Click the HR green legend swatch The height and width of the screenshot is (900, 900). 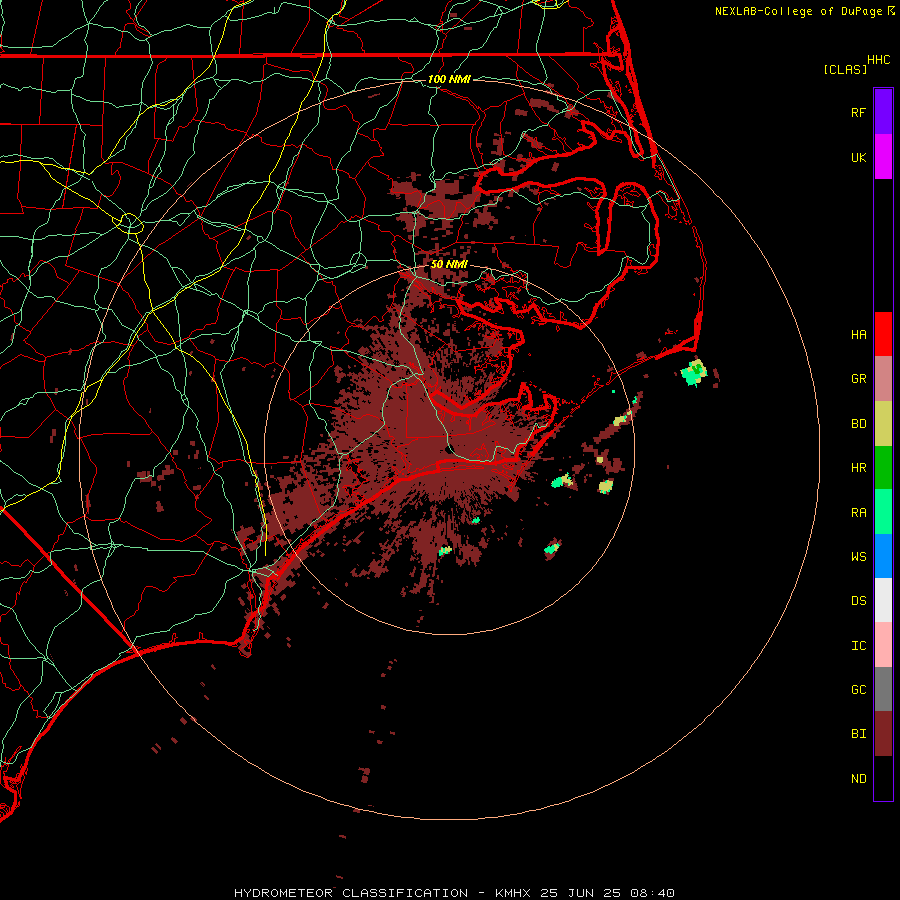click(883, 467)
